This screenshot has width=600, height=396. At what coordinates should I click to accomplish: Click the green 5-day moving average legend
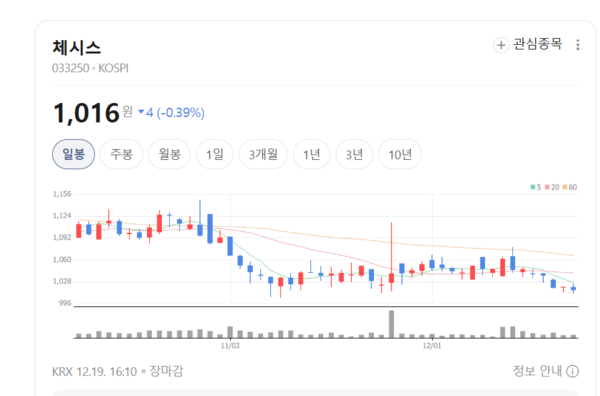[536, 187]
